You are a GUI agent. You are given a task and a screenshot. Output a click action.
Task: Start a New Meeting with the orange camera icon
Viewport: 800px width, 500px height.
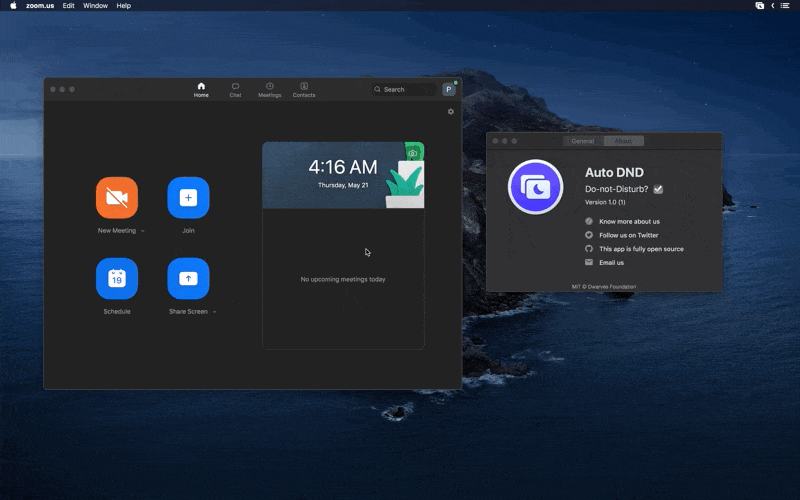117,198
